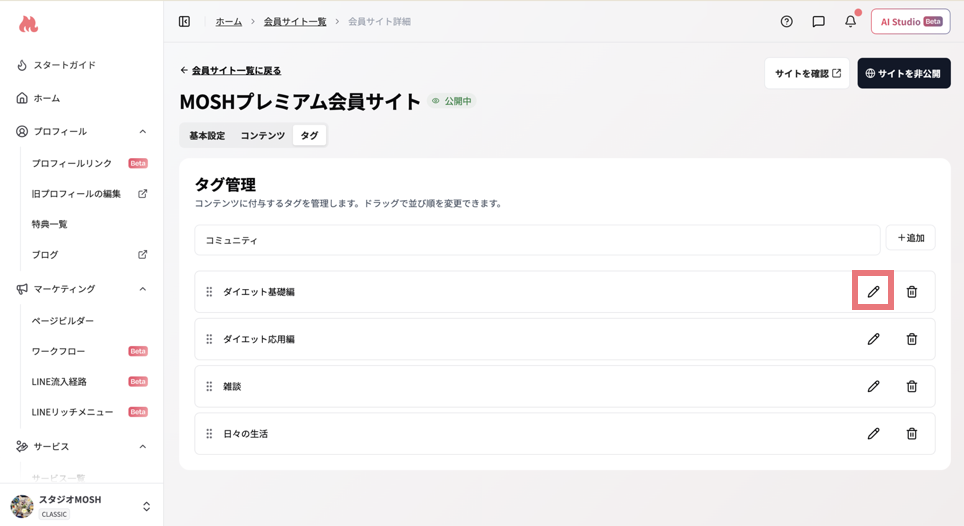Click ホーム breadcrumb link
Image resolution: width=964 pixels, height=526 pixels.
(229, 22)
